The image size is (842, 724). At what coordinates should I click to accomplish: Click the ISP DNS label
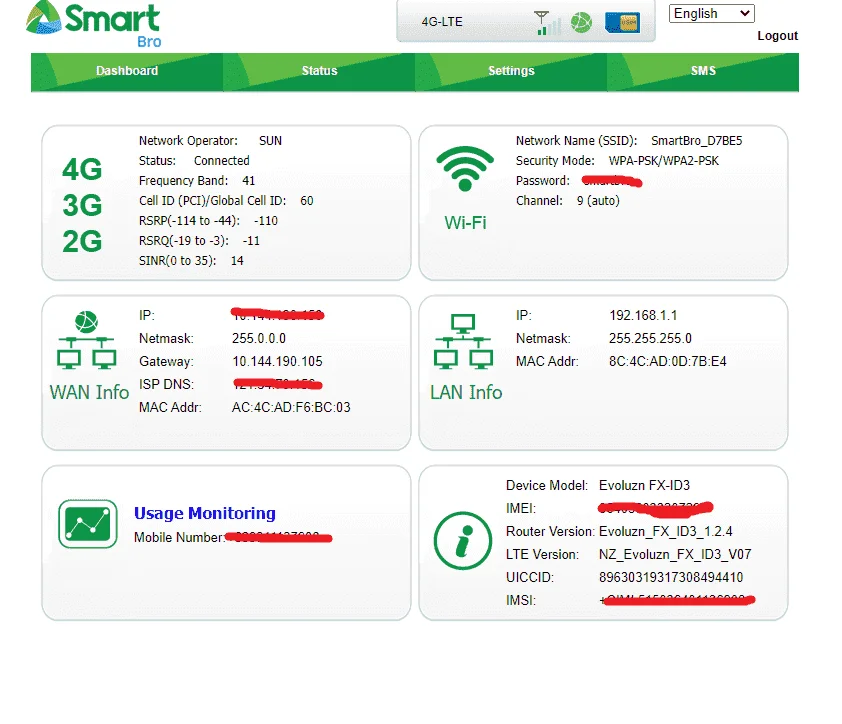click(x=166, y=385)
